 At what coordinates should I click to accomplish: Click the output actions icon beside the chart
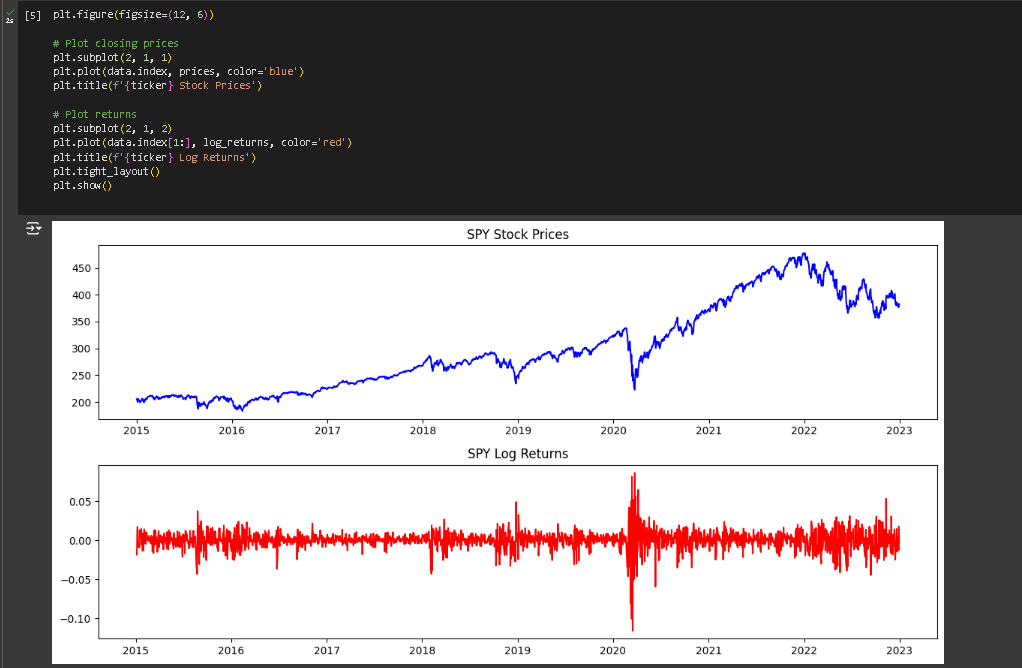click(33, 228)
